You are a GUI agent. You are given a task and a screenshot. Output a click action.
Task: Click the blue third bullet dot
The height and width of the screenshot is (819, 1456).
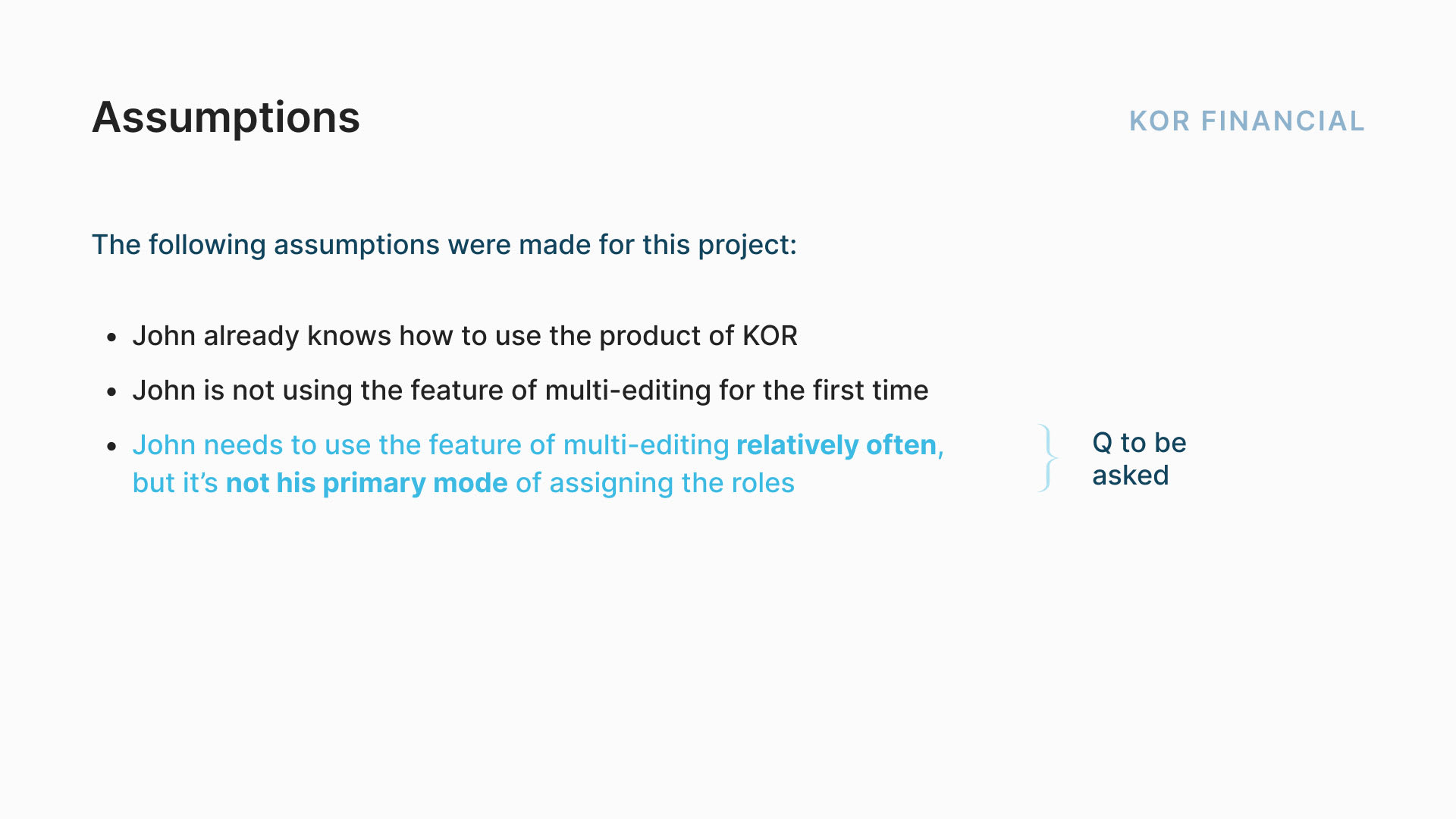click(112, 446)
